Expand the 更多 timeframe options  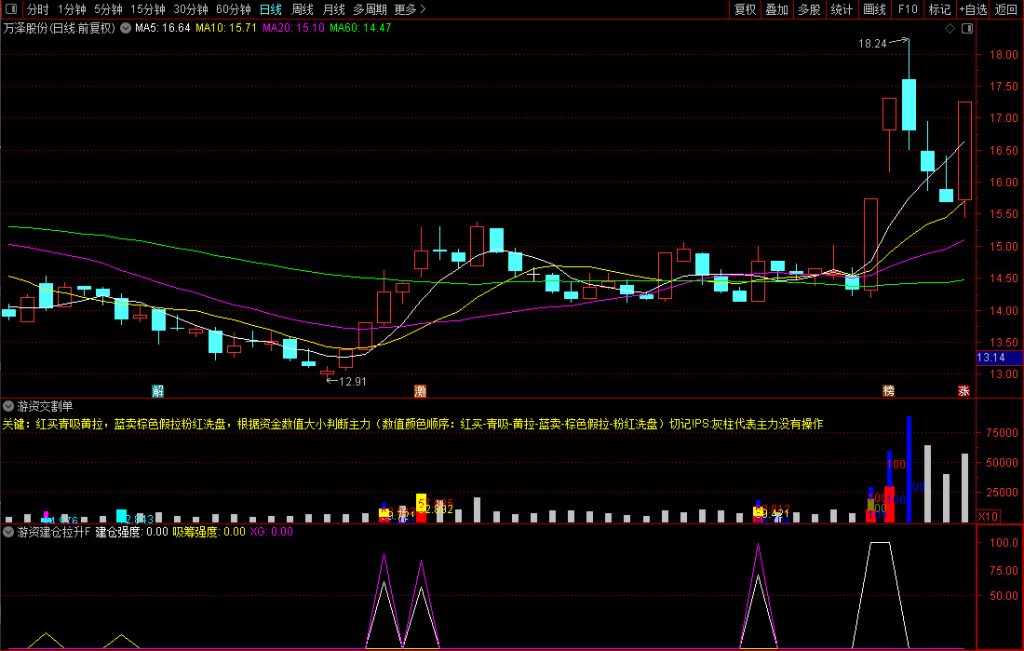coord(409,9)
